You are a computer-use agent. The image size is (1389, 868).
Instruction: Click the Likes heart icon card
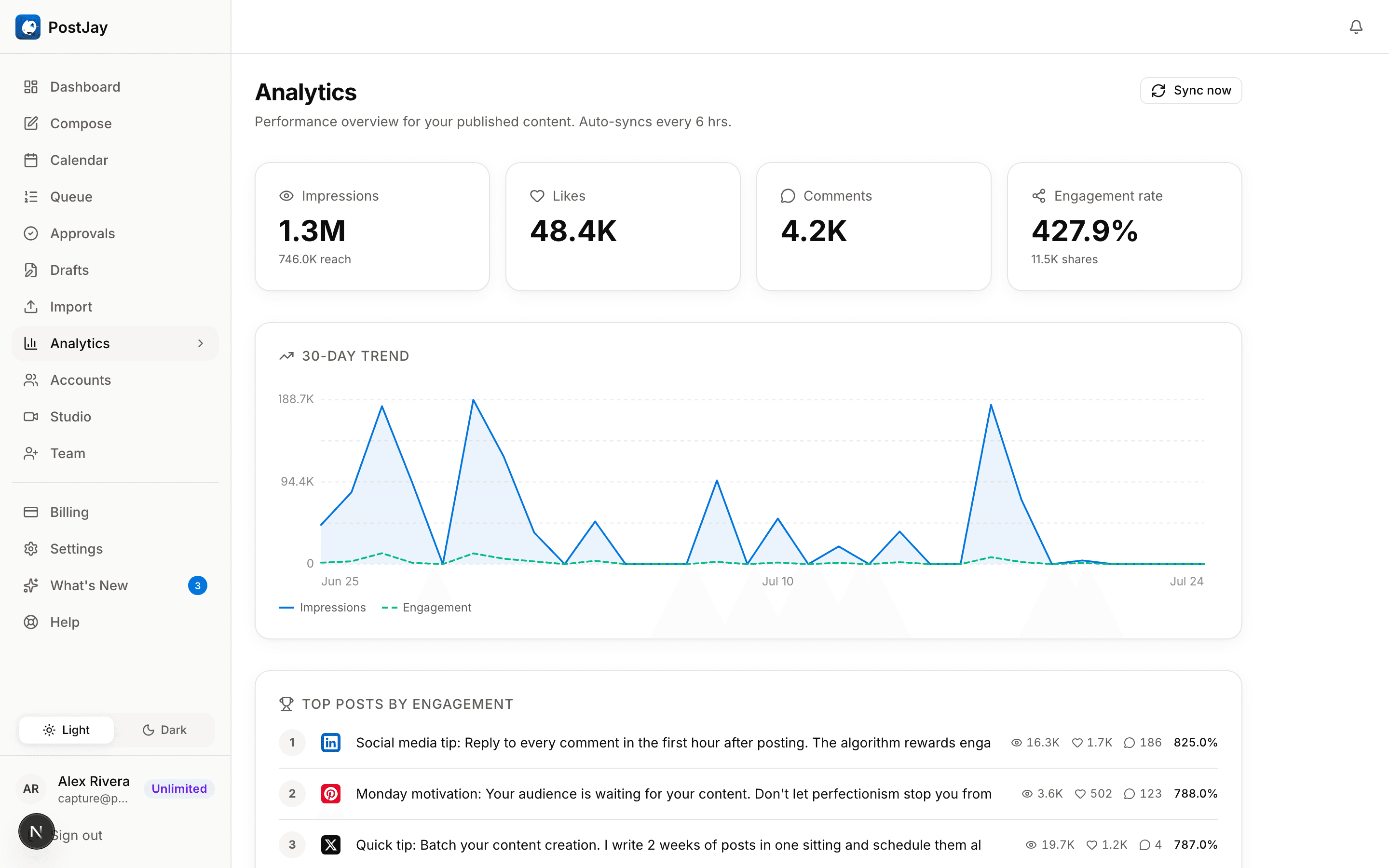pos(537,196)
